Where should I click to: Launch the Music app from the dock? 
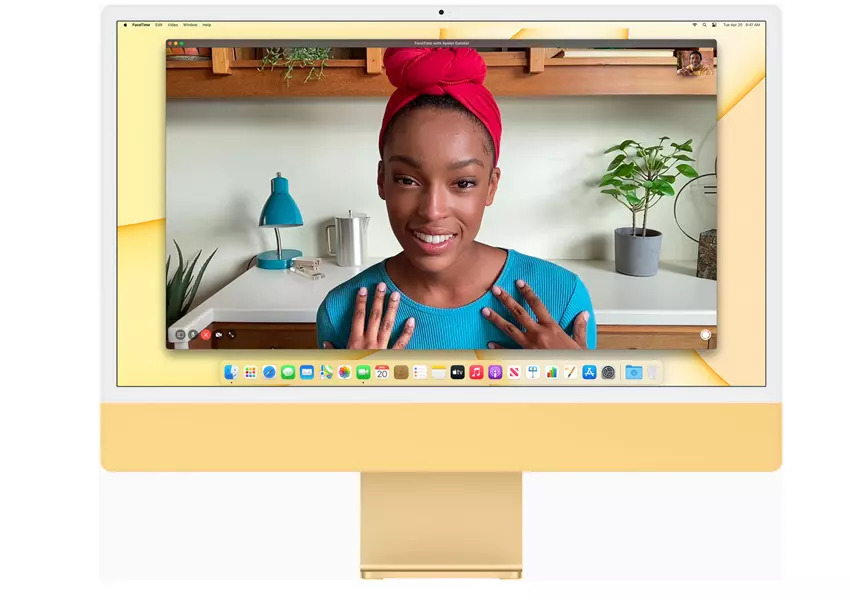[x=476, y=372]
